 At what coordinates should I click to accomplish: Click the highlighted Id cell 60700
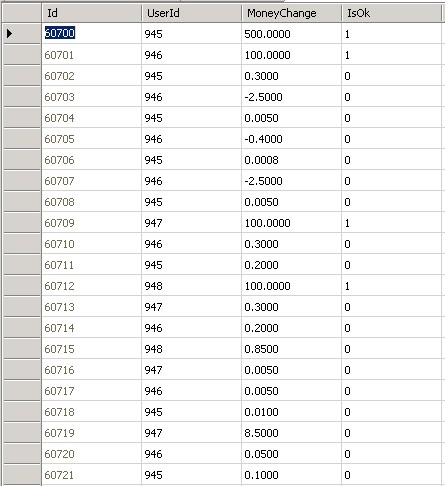(x=91, y=33)
